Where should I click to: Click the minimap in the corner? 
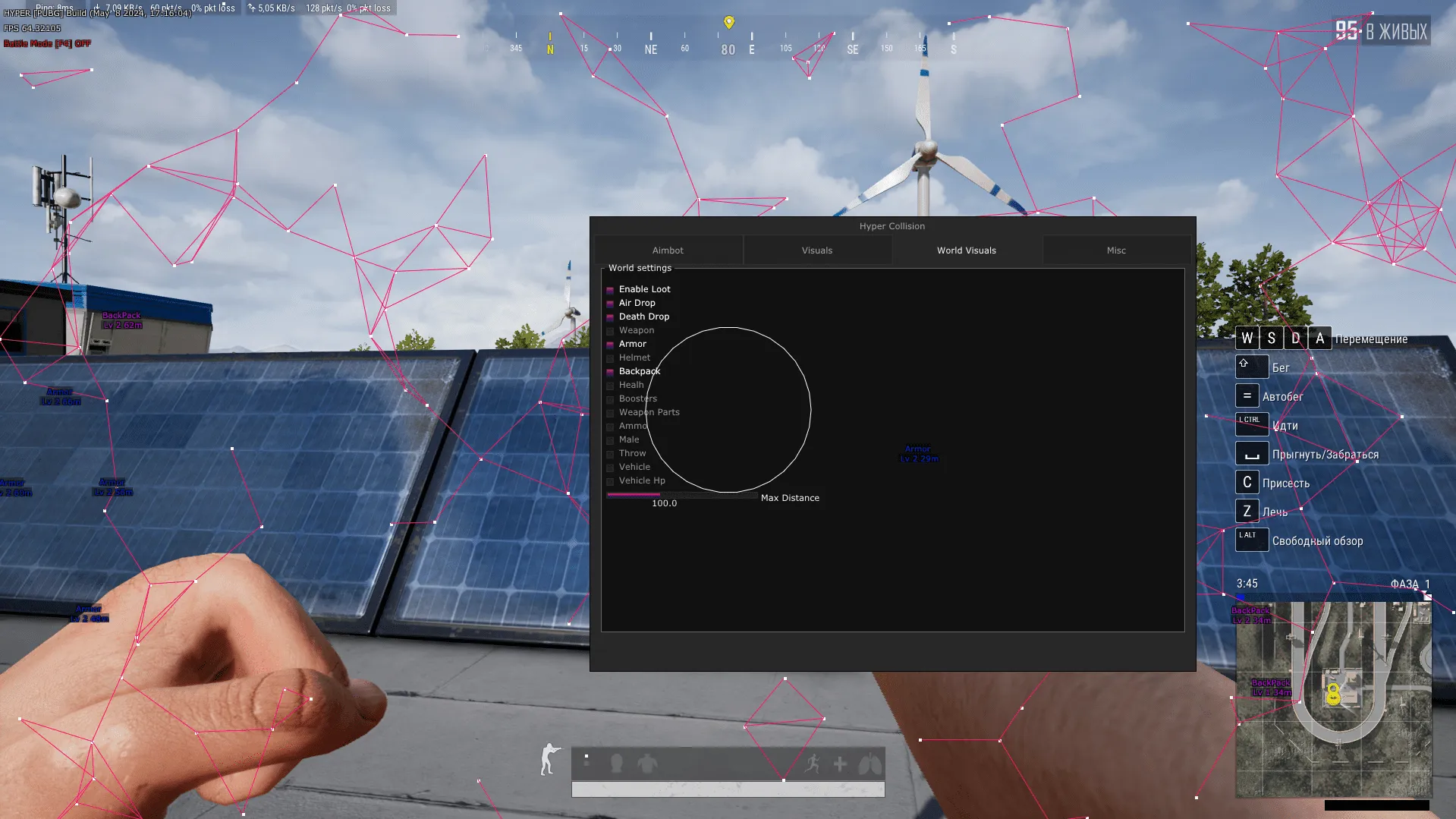1333,698
